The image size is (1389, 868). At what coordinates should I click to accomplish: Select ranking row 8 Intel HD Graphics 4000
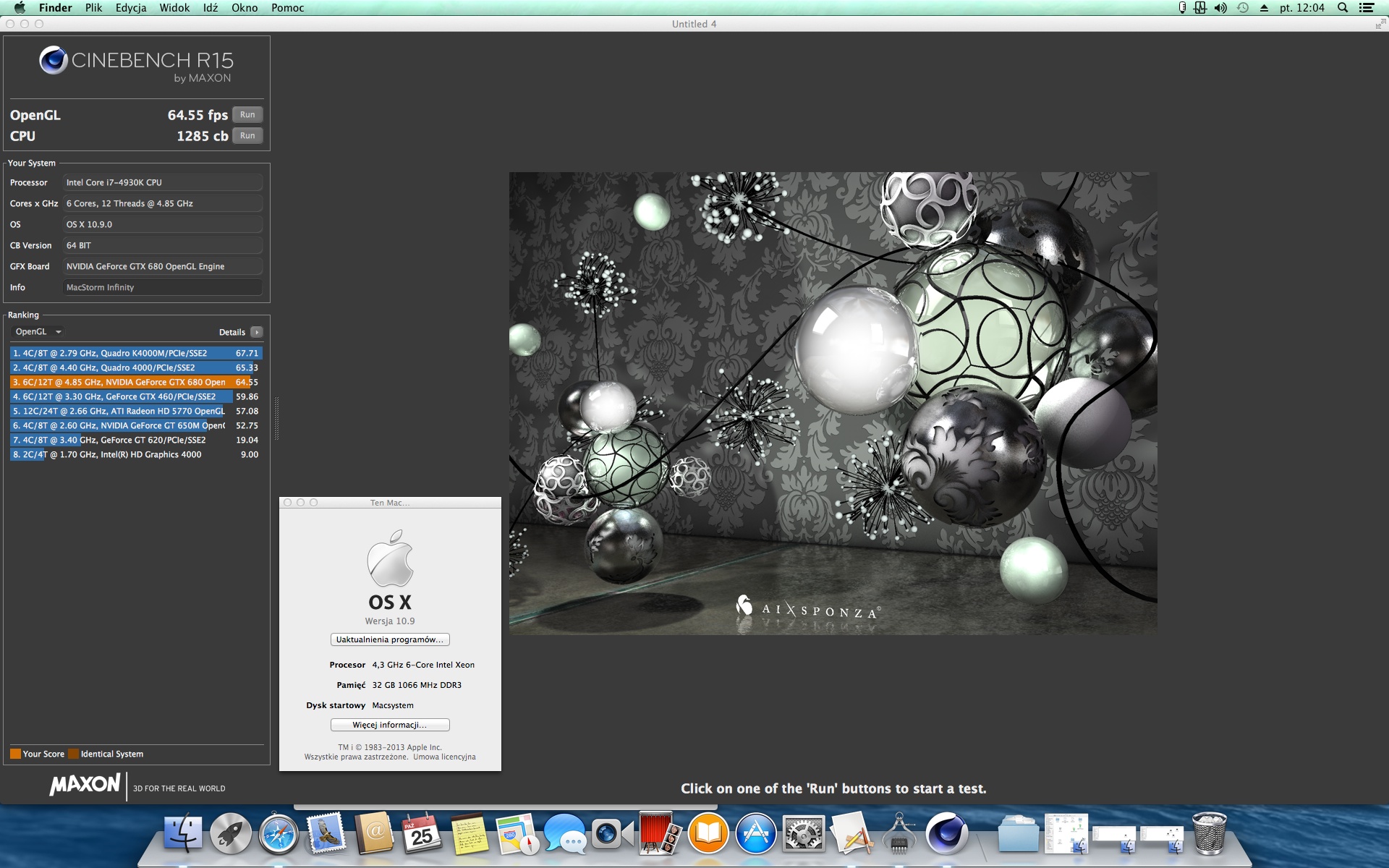pyautogui.click(x=136, y=454)
